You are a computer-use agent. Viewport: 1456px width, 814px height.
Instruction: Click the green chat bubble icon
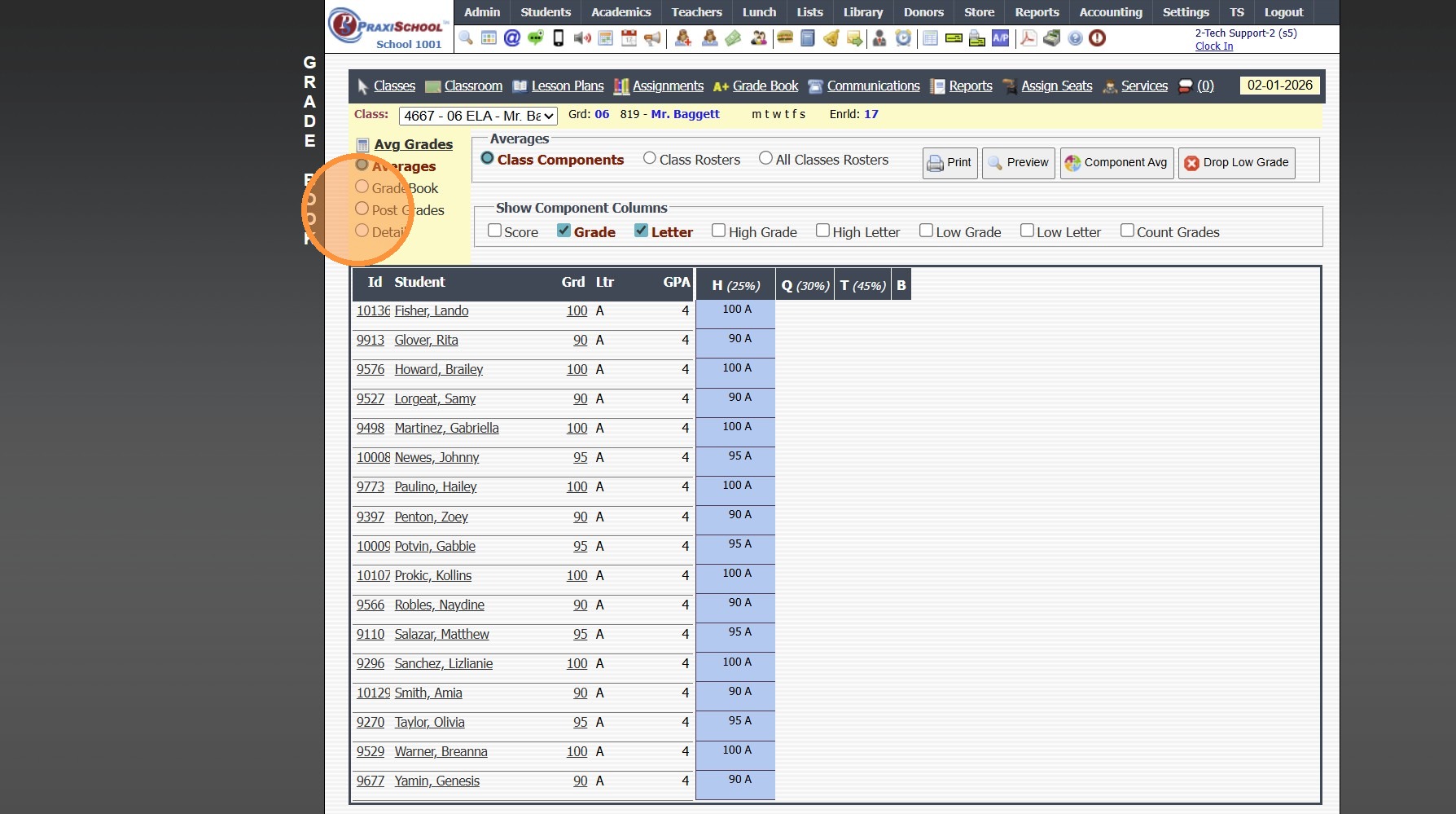pos(535,38)
